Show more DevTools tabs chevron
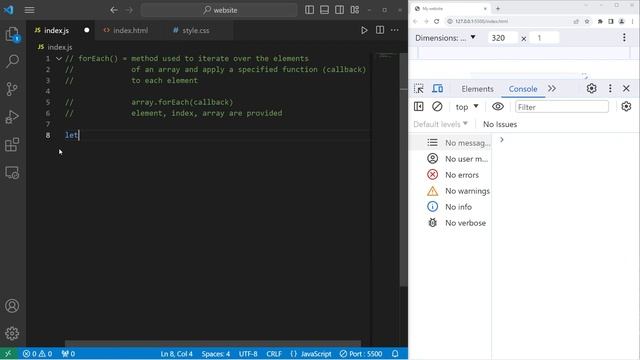Image resolution: width=640 pixels, height=360 pixels. click(552, 89)
